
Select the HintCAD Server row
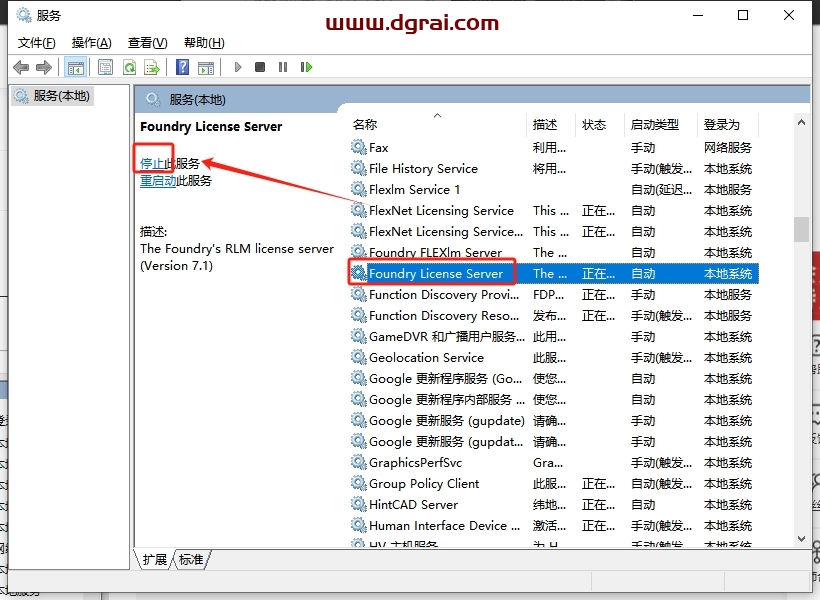[x=553, y=505]
